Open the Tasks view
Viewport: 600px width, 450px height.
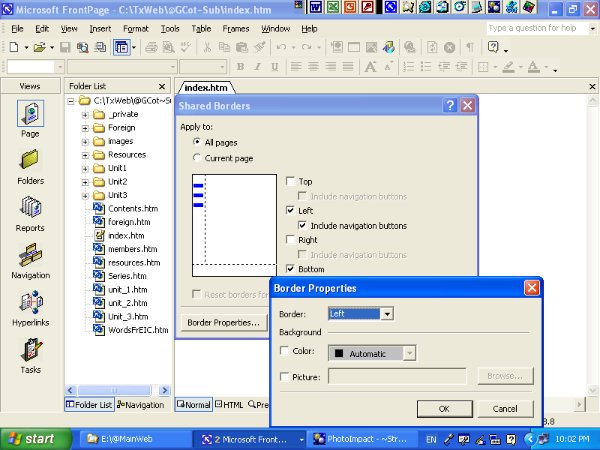[x=30, y=349]
